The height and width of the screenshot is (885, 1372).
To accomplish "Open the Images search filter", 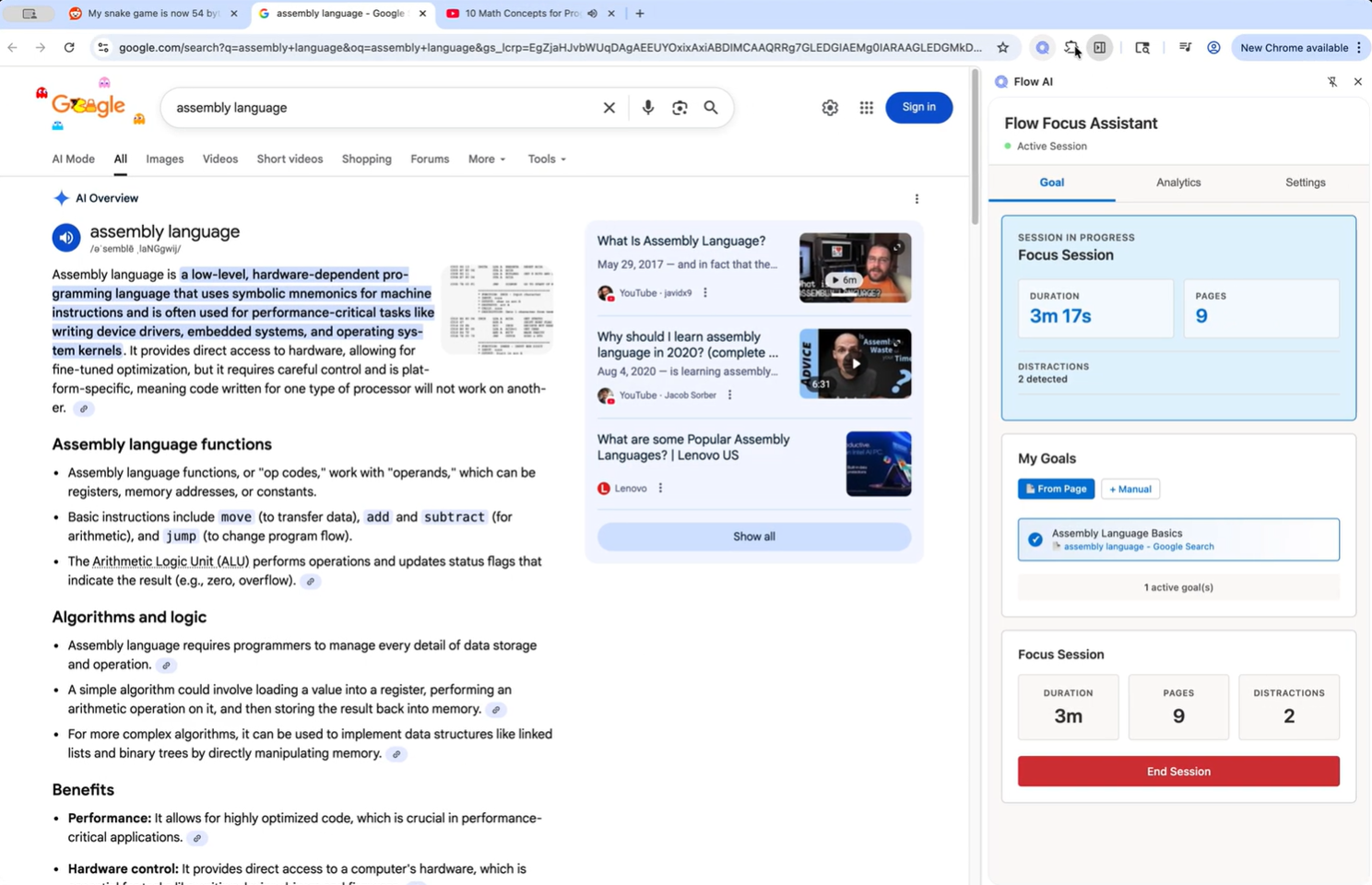I will click(165, 159).
